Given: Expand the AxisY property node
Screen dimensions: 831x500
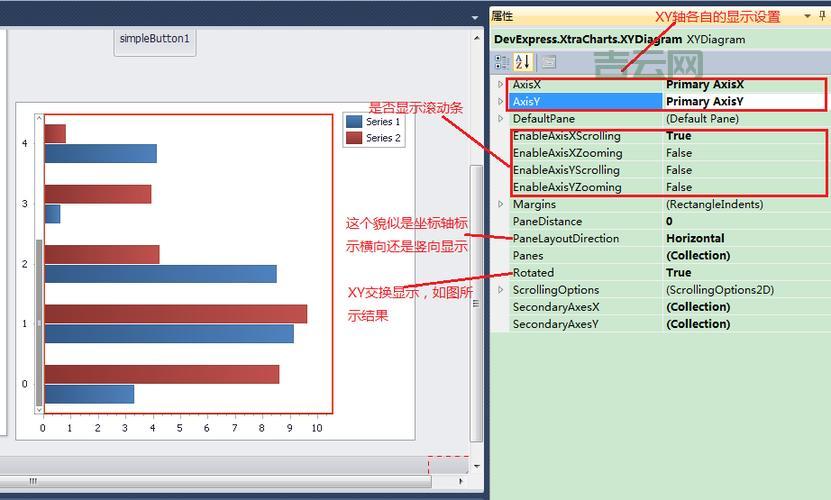Looking at the screenshot, I should click(x=501, y=102).
